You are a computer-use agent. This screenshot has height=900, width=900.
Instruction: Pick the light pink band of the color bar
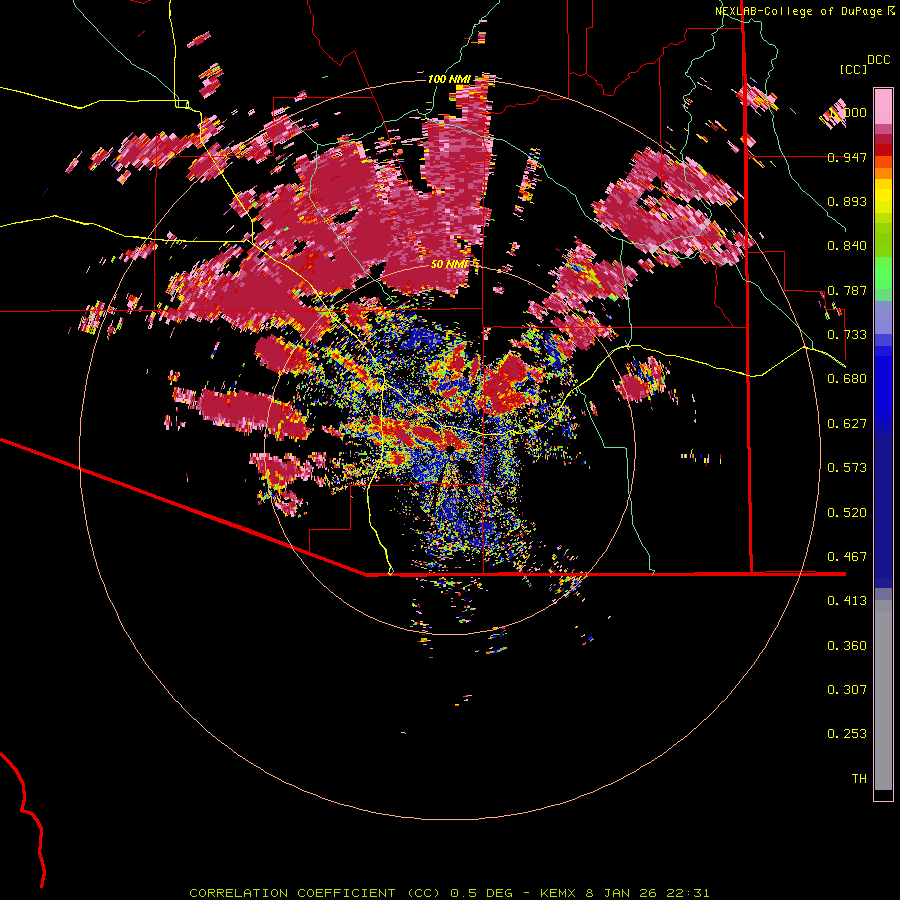point(883,106)
